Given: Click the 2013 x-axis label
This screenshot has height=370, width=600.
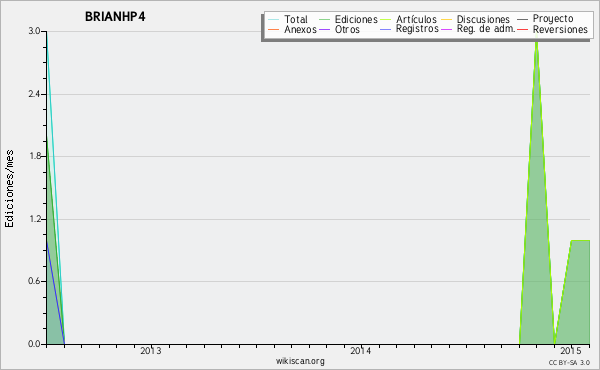Looking at the screenshot, I should click(x=150, y=351).
